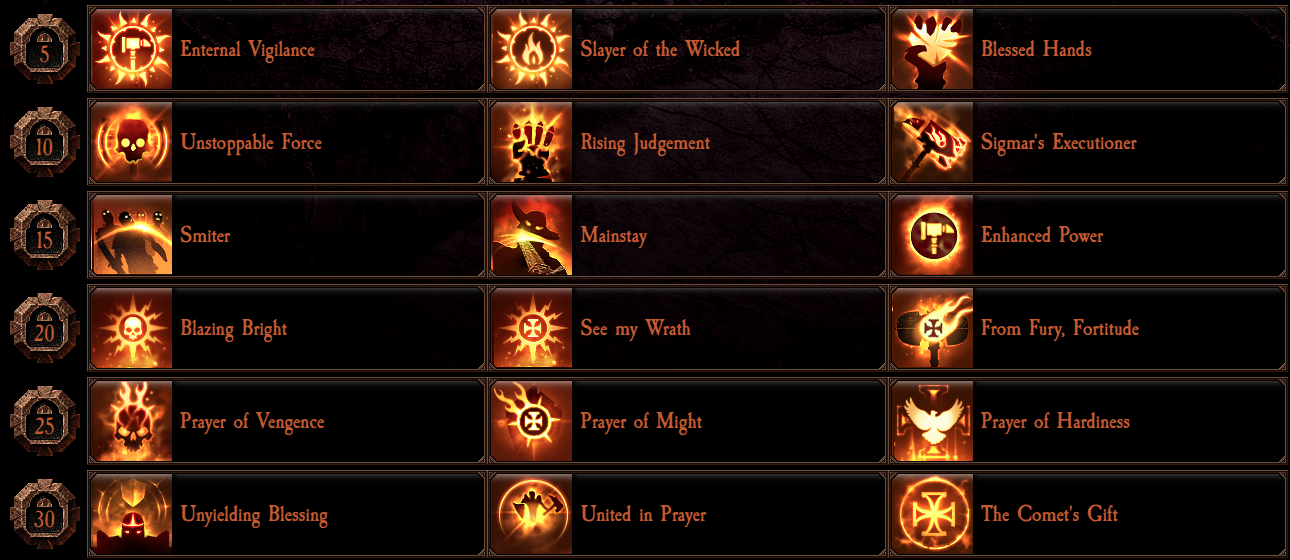Choose the Prayer of Hardiness dove icon
This screenshot has width=1290, height=560.
point(932,421)
